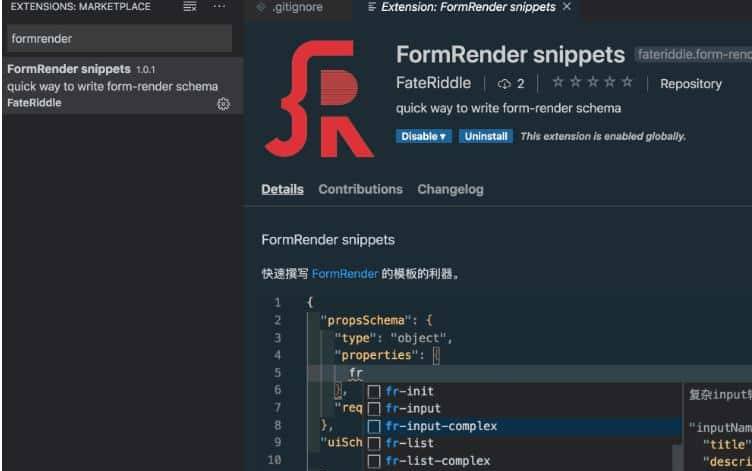Close the Extension: FormRender snippets tab
The height and width of the screenshot is (471, 752).
tap(567, 7)
